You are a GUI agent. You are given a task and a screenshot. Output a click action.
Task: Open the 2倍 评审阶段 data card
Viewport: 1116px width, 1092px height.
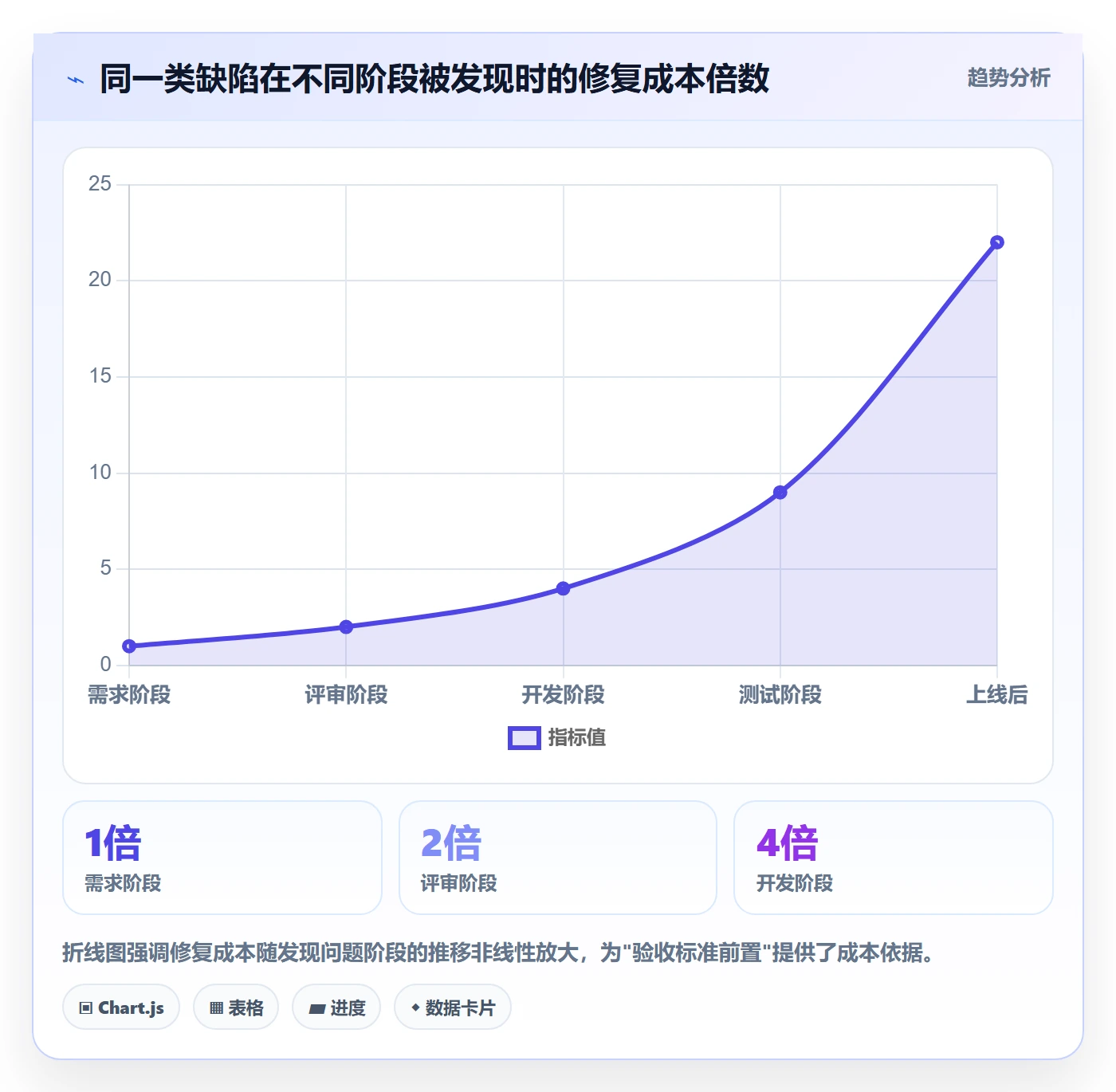click(558, 858)
